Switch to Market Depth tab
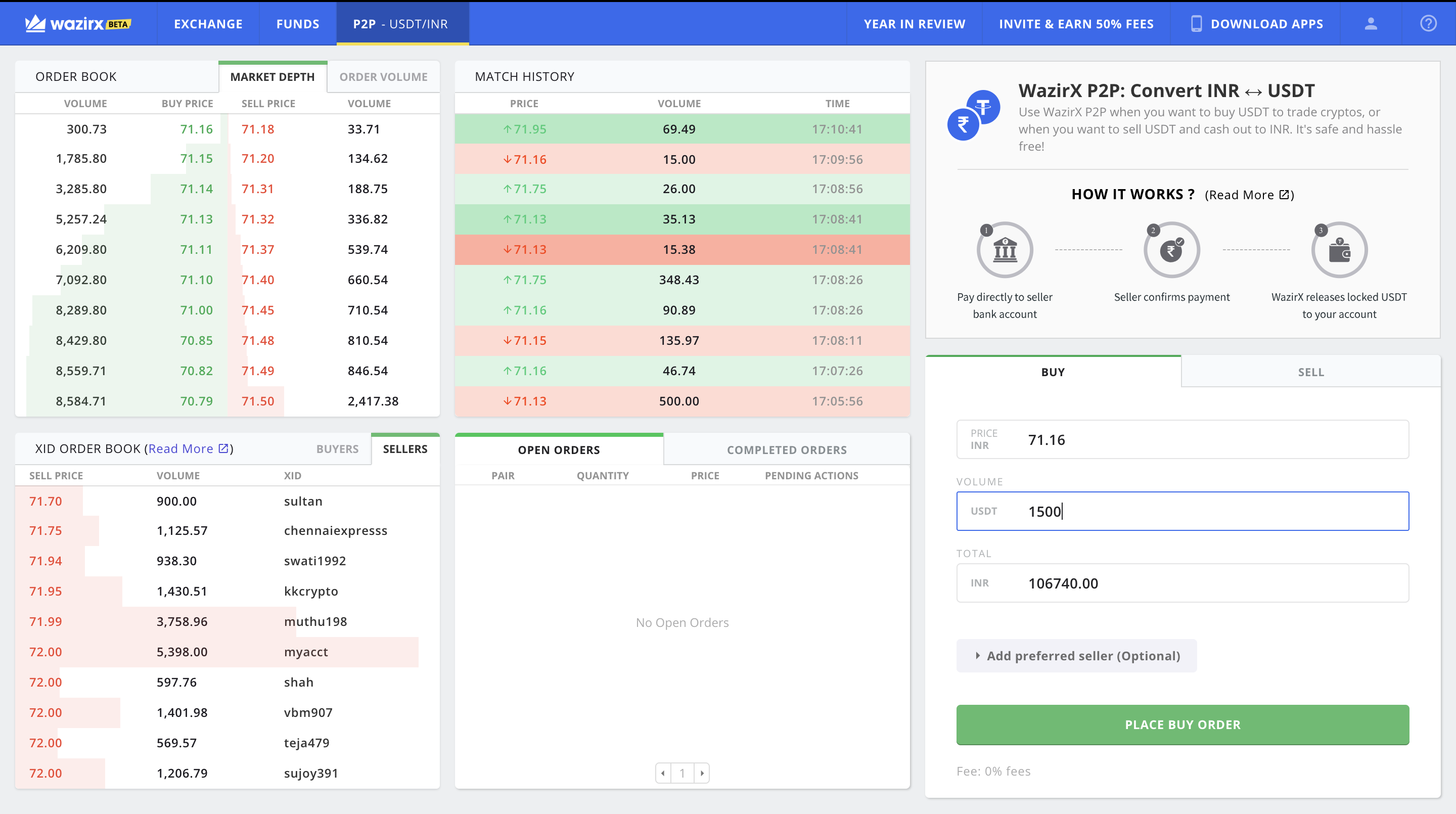 coord(272,77)
